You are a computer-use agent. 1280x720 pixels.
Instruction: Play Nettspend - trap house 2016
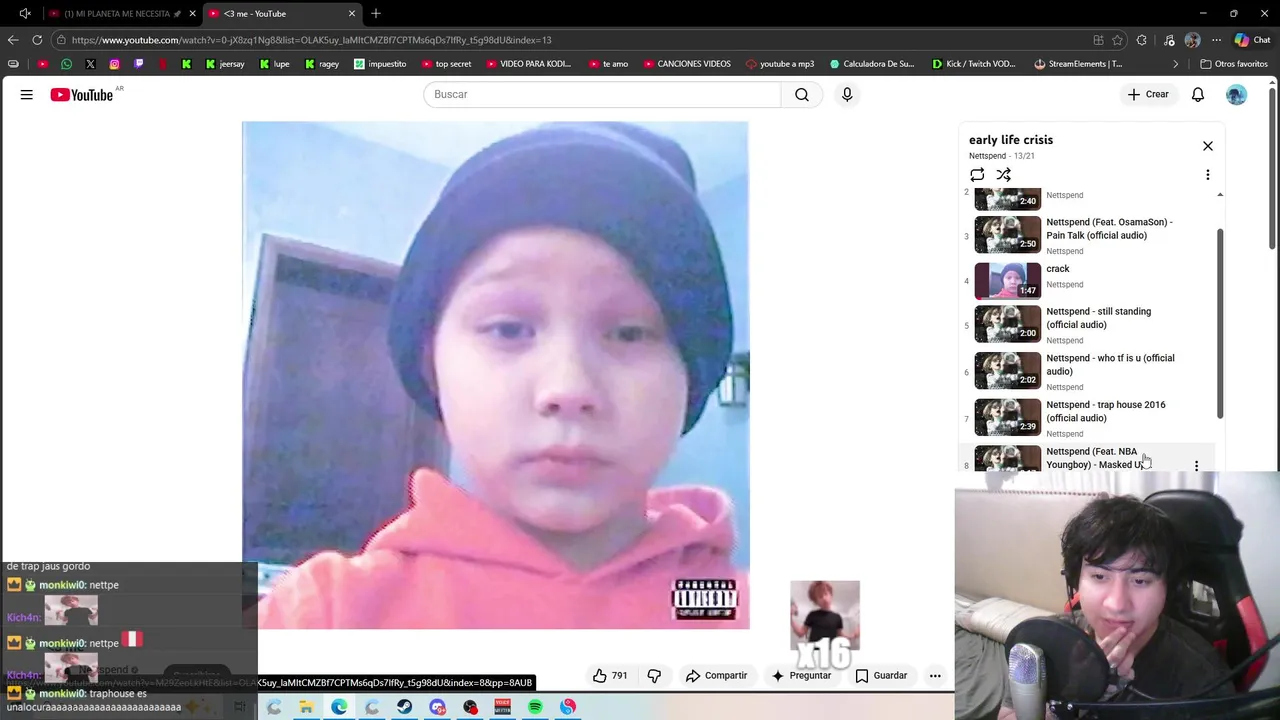pyautogui.click(x=1105, y=411)
